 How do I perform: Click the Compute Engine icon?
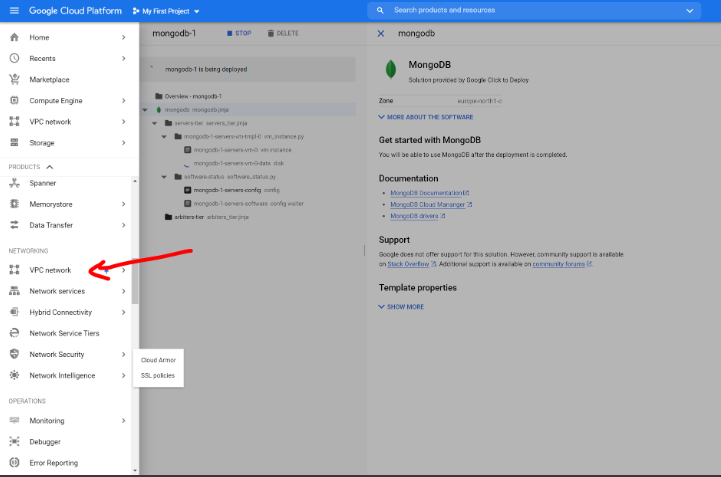tap(14, 100)
